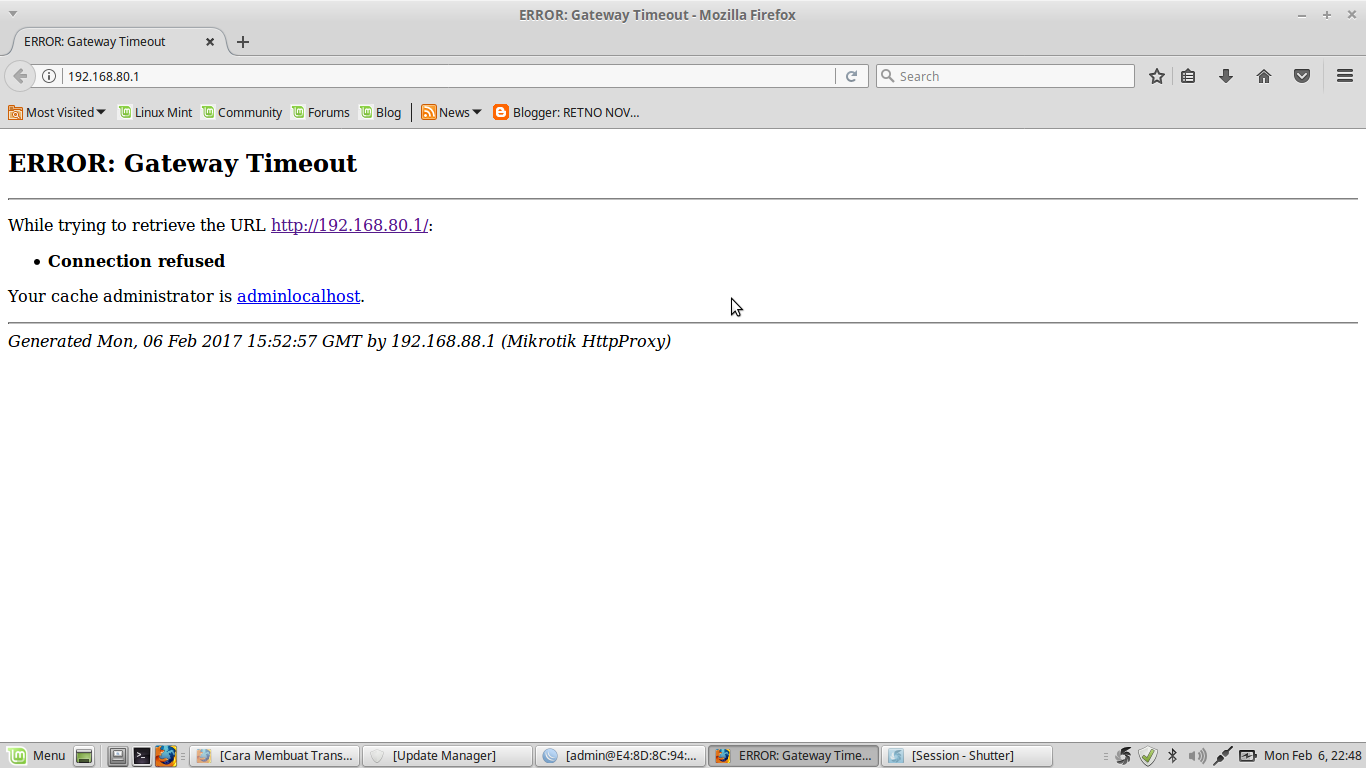
Task: Open the Community bookmark
Action: click(241, 112)
